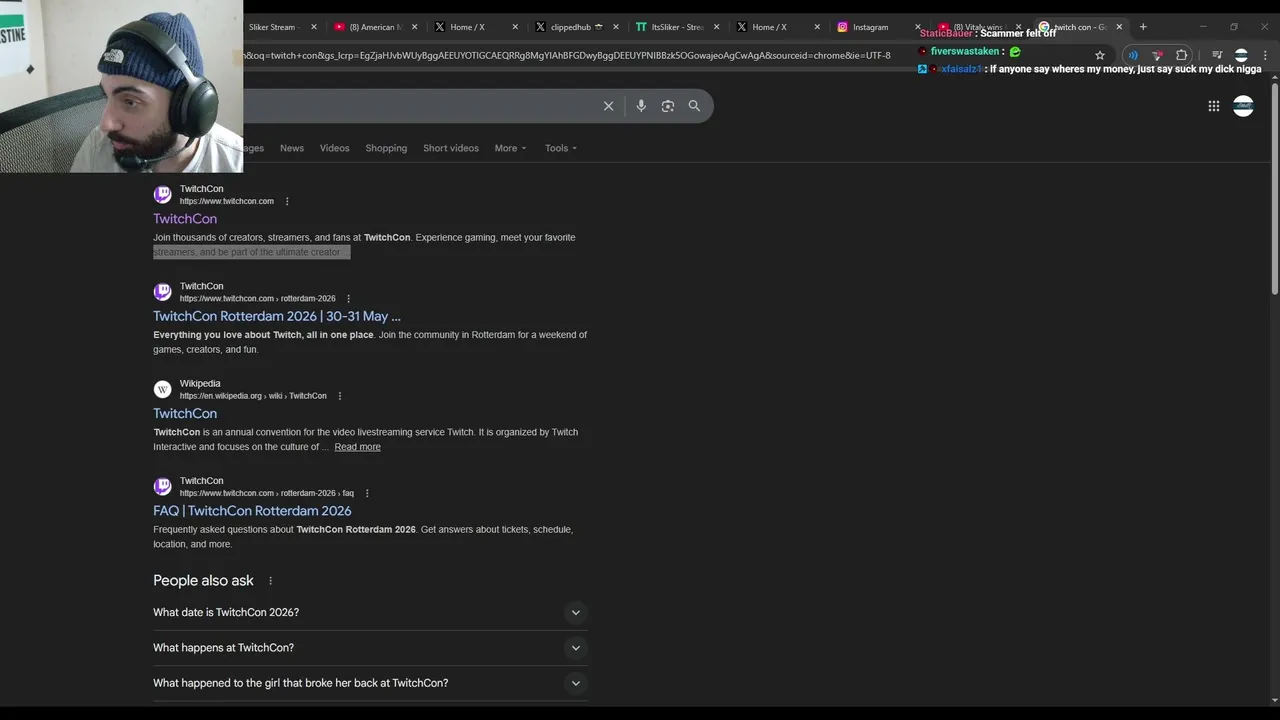The height and width of the screenshot is (720, 1280).
Task: Close the Instagram tab
Action: (917, 27)
